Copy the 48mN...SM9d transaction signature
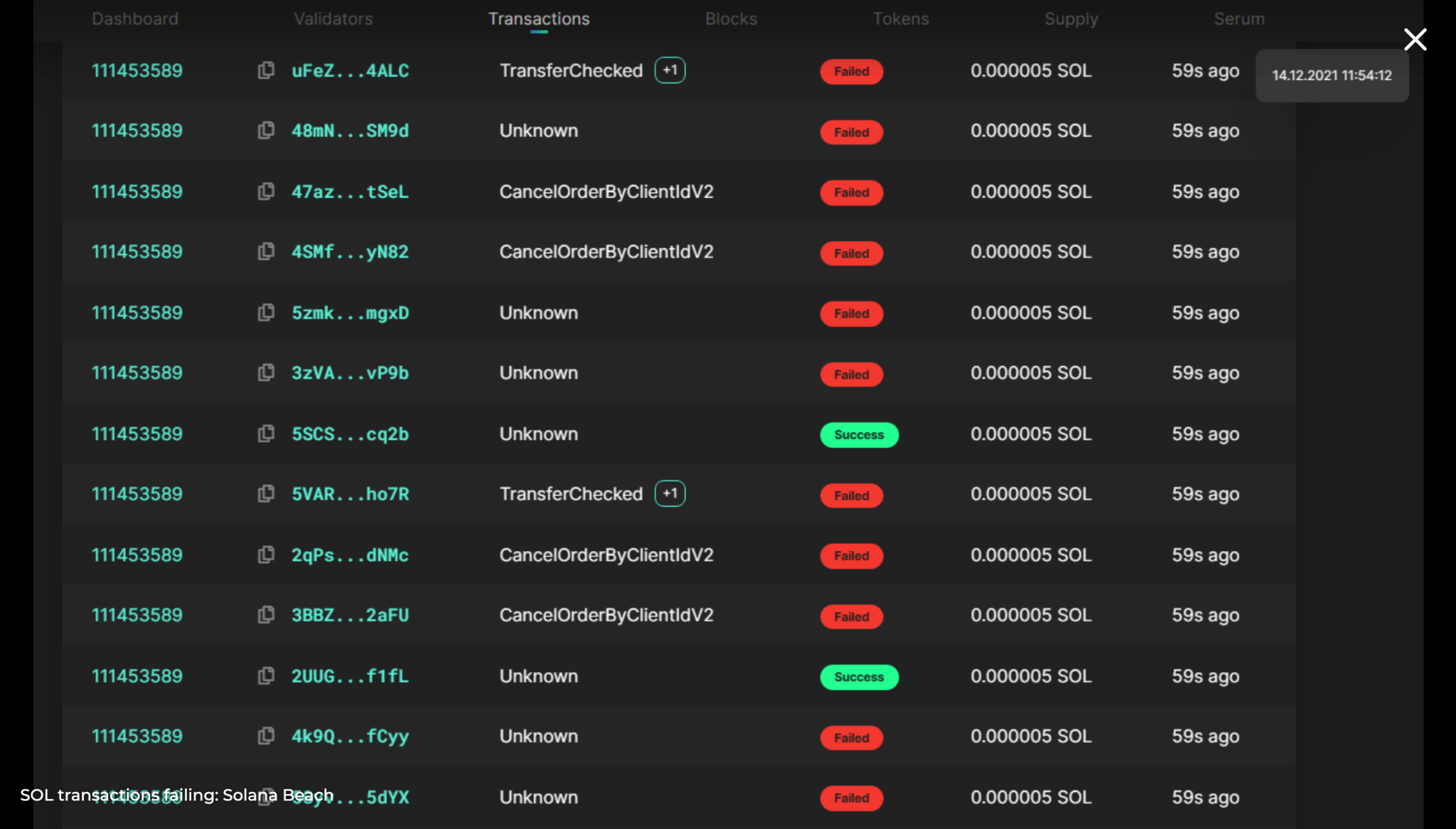 tap(266, 131)
